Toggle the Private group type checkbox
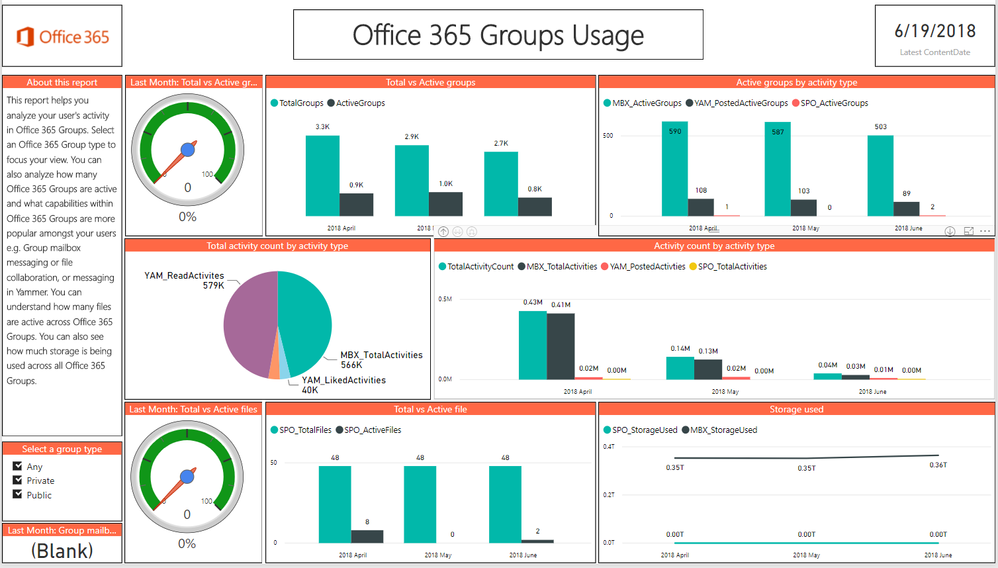Image resolution: width=998 pixels, height=568 pixels. click(18, 480)
